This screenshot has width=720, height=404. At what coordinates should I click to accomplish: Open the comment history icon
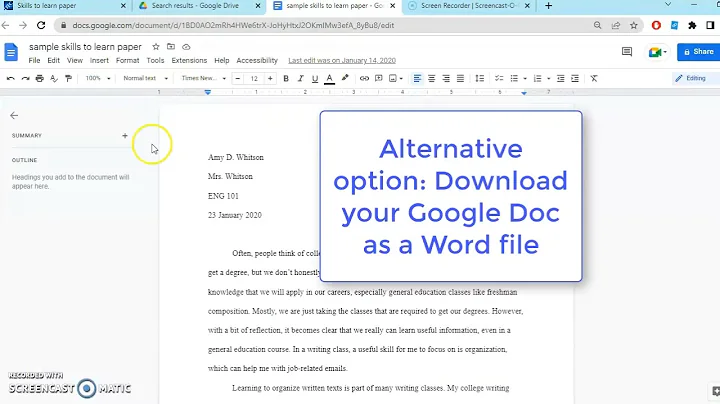click(x=627, y=52)
